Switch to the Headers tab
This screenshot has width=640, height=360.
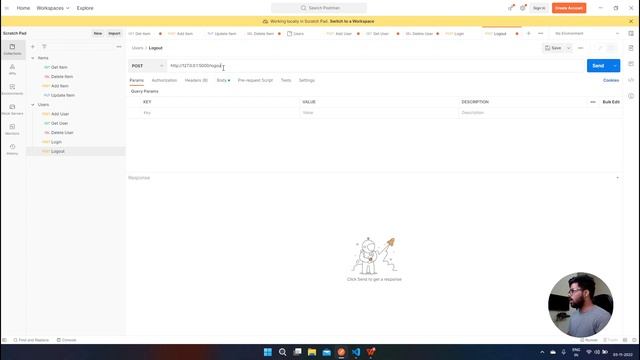click(x=196, y=80)
